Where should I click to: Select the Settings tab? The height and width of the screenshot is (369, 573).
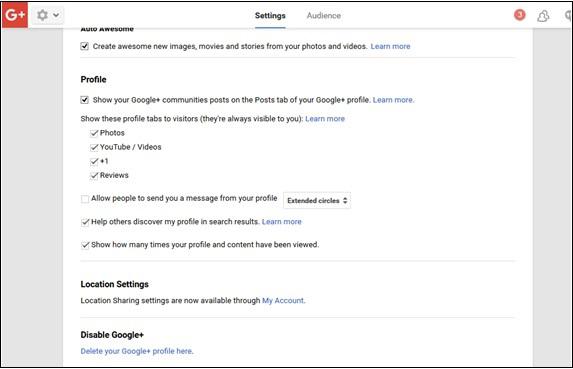tap(270, 16)
